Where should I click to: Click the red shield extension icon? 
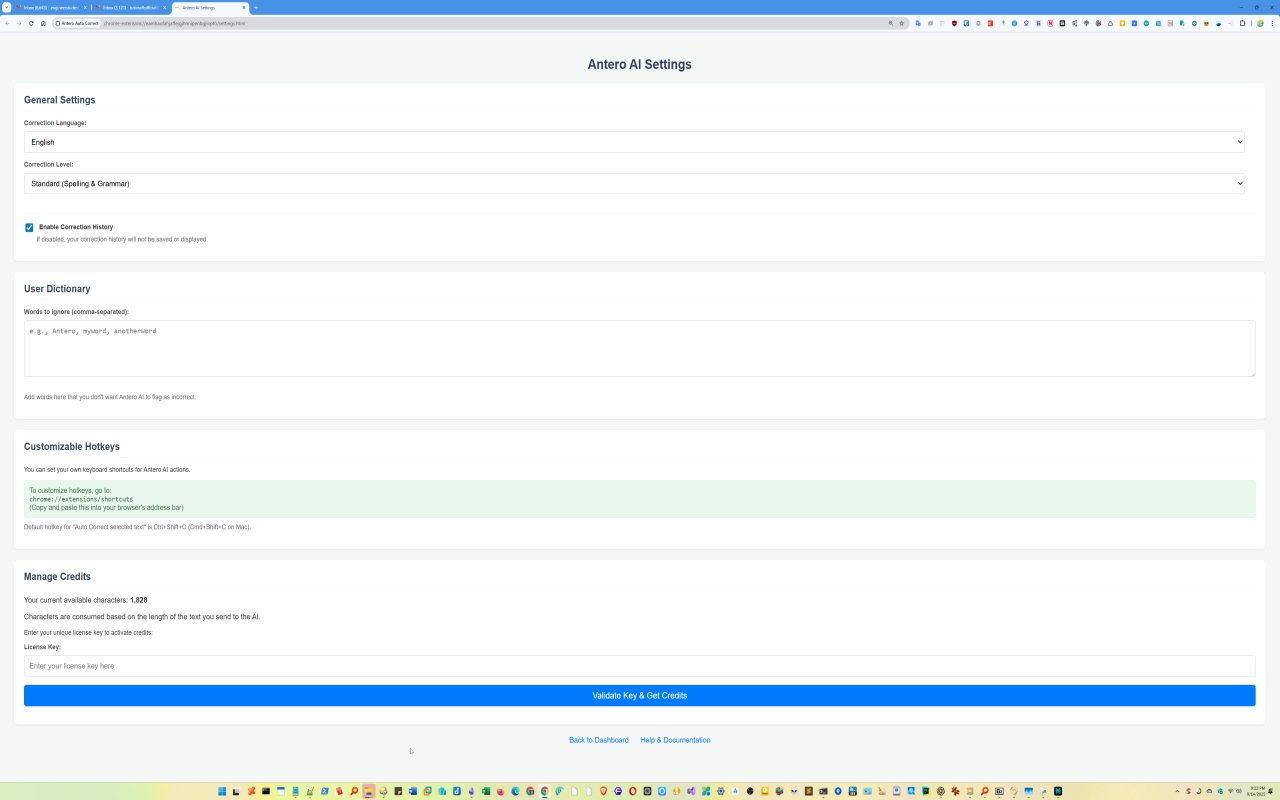[954, 23]
